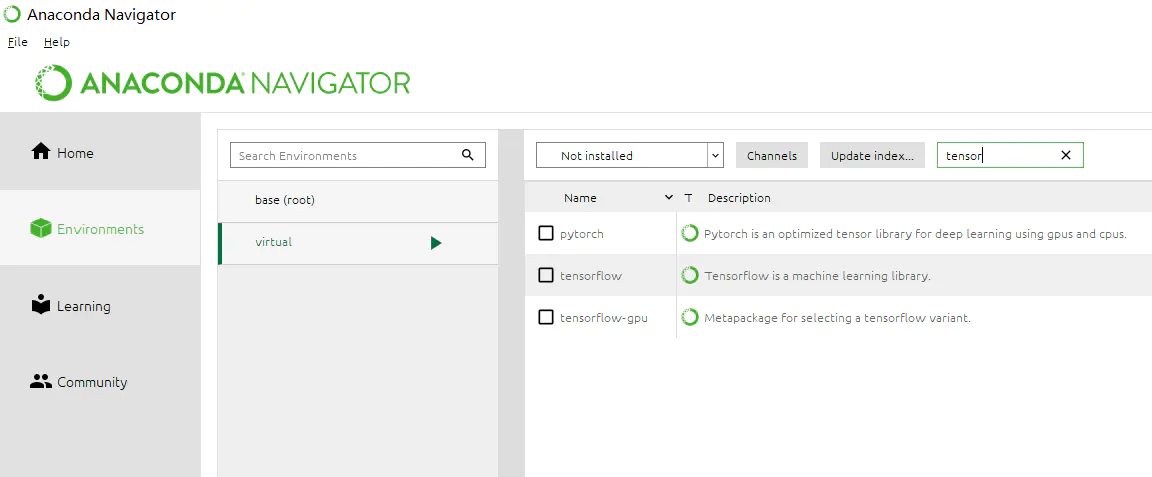Check the tensorflow-gpu package checkbox
Viewport: 1152px width, 477px height.
(x=546, y=317)
